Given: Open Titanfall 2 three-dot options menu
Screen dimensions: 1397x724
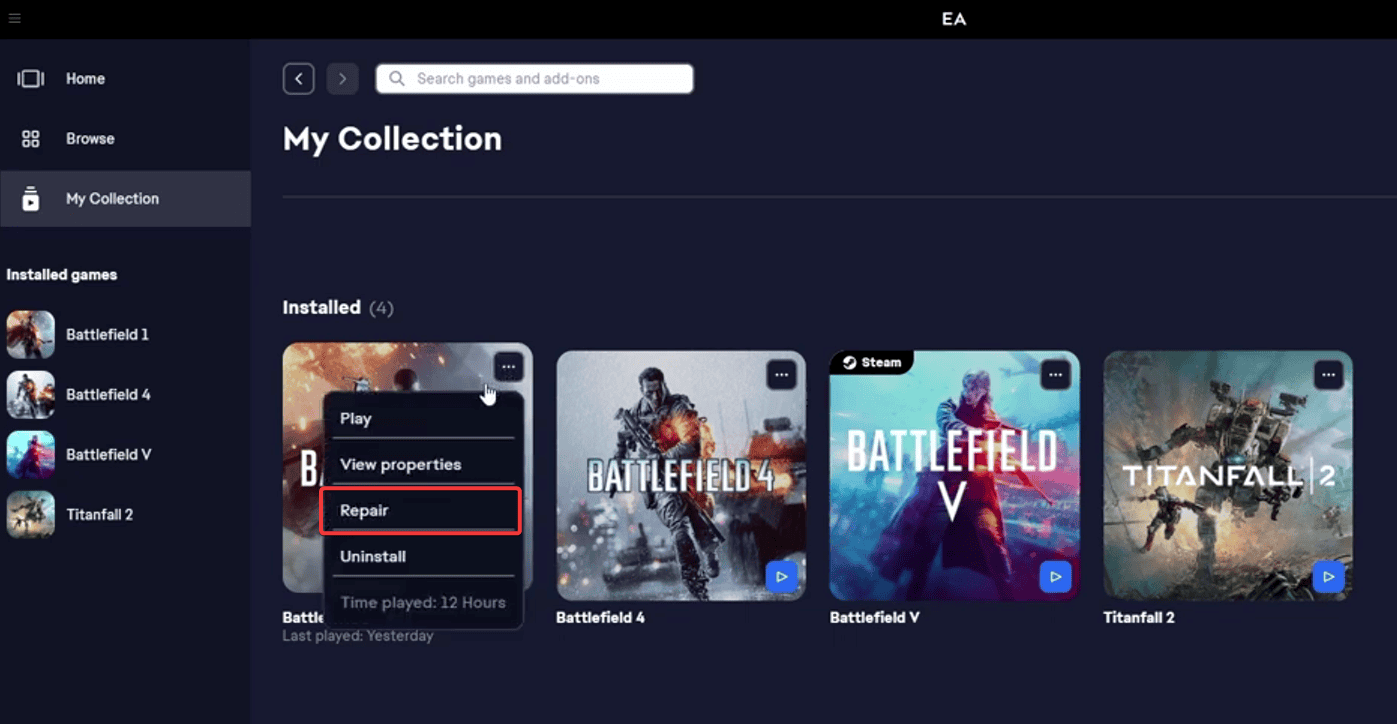Looking at the screenshot, I should [x=1328, y=375].
